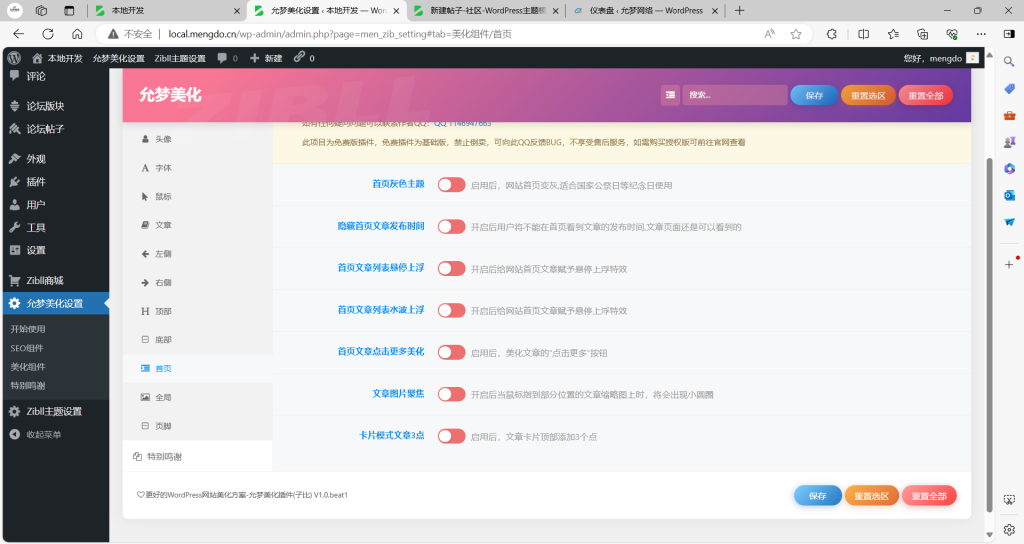Turn on 文章图片聚焦 switch

point(451,394)
